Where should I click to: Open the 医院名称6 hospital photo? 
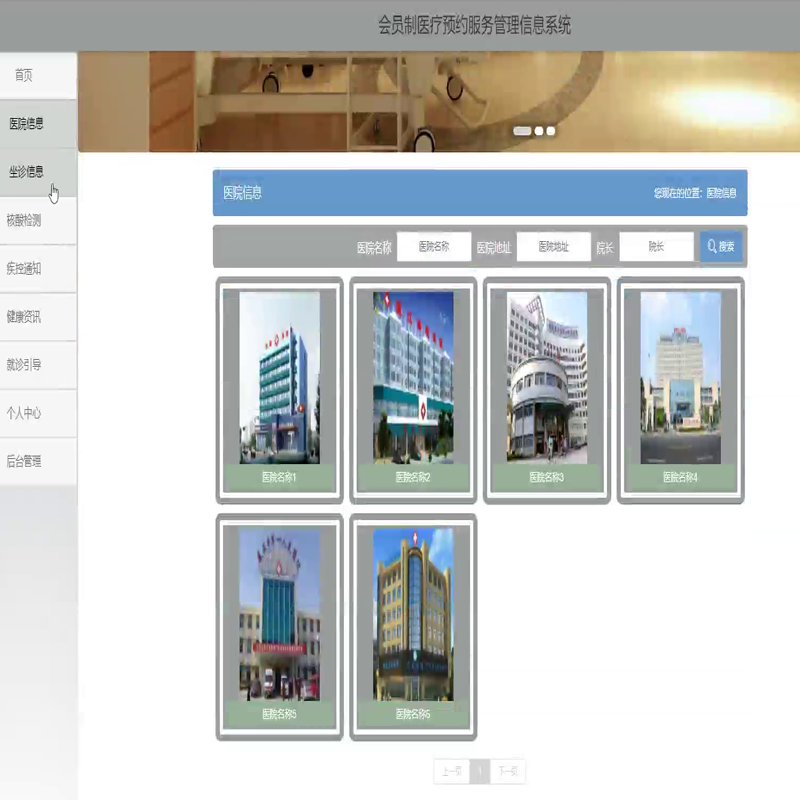pyautogui.click(x=413, y=614)
